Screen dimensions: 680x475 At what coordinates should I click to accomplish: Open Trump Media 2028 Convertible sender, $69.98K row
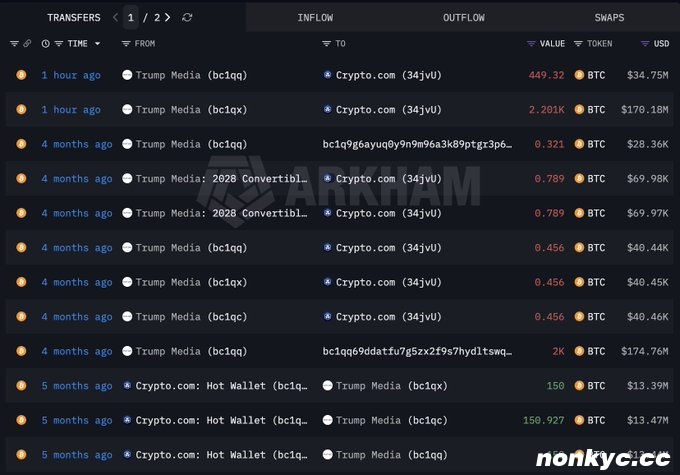(x=221, y=179)
